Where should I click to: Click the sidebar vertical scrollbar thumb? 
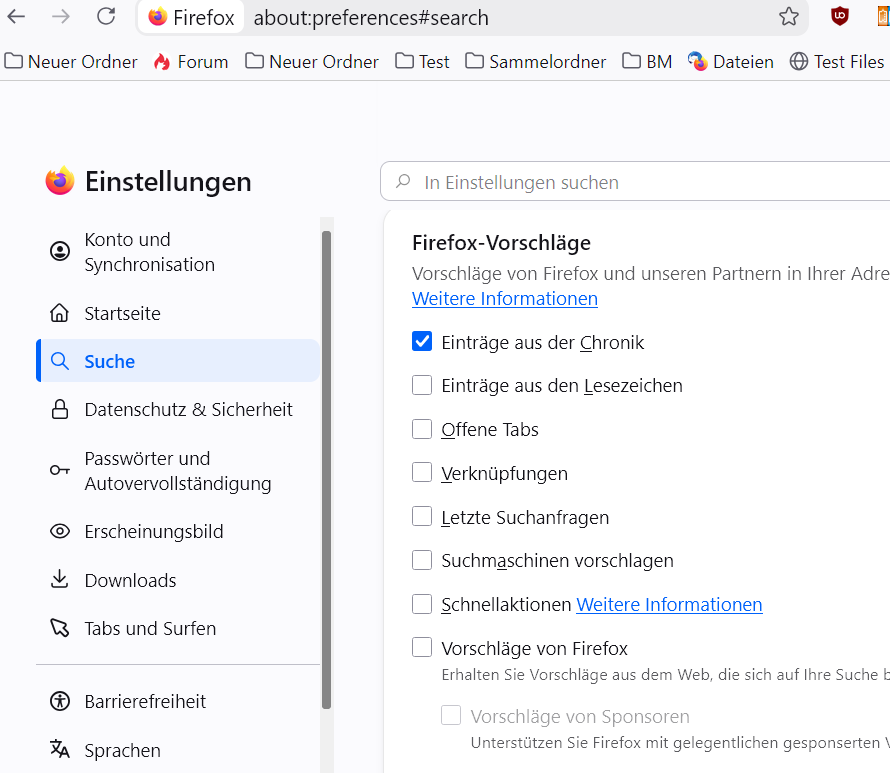pyautogui.click(x=326, y=470)
